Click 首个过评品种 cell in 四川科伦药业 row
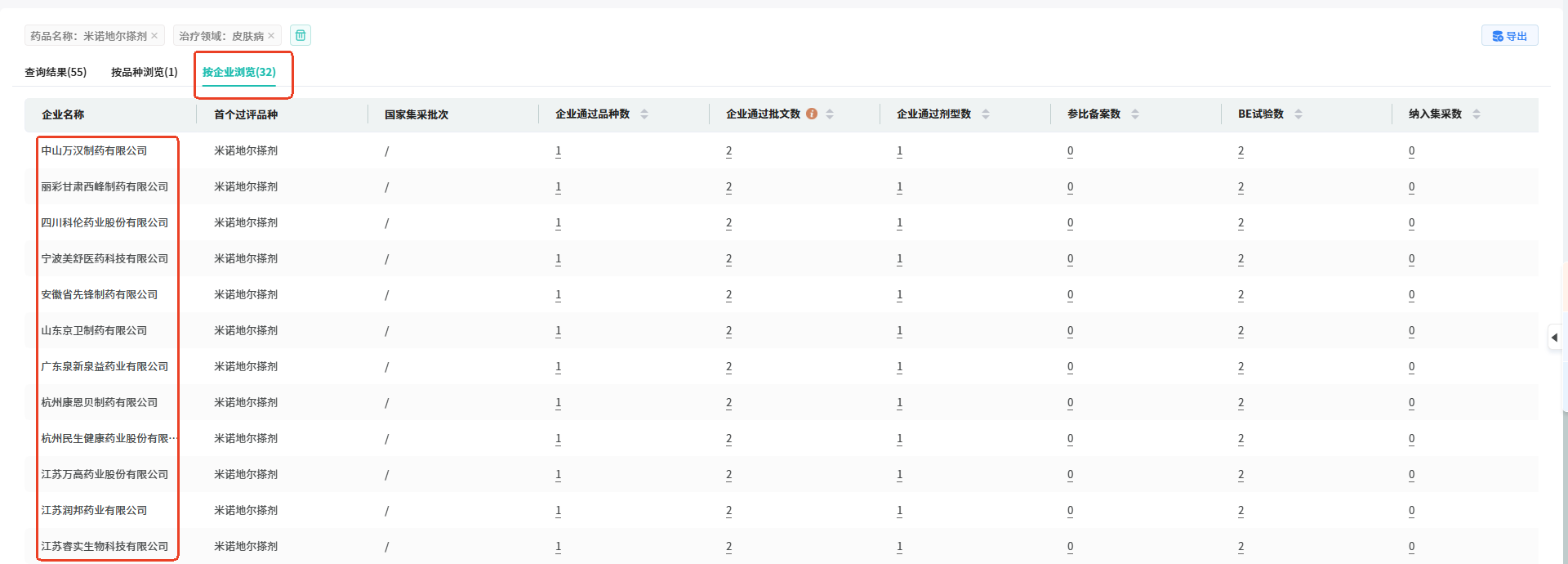 246,222
